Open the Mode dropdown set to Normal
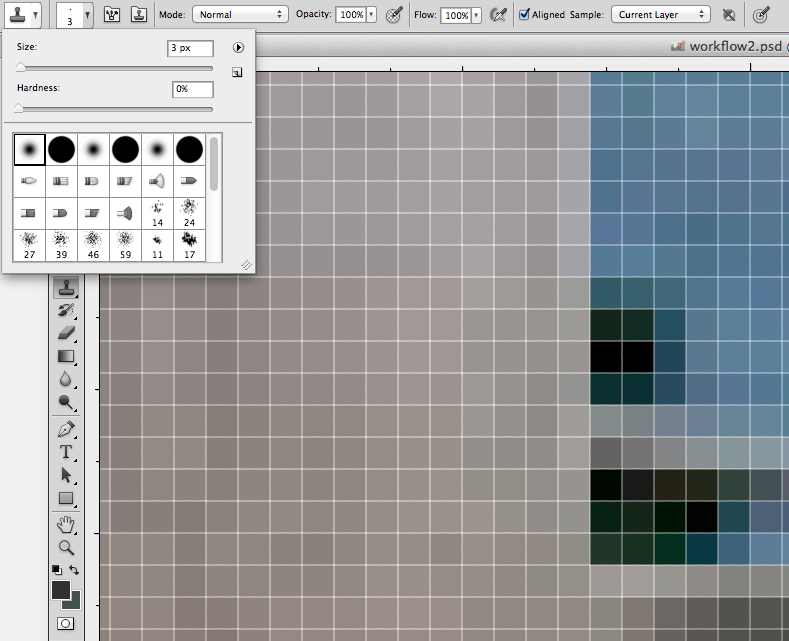The width and height of the screenshot is (789, 641). point(241,15)
